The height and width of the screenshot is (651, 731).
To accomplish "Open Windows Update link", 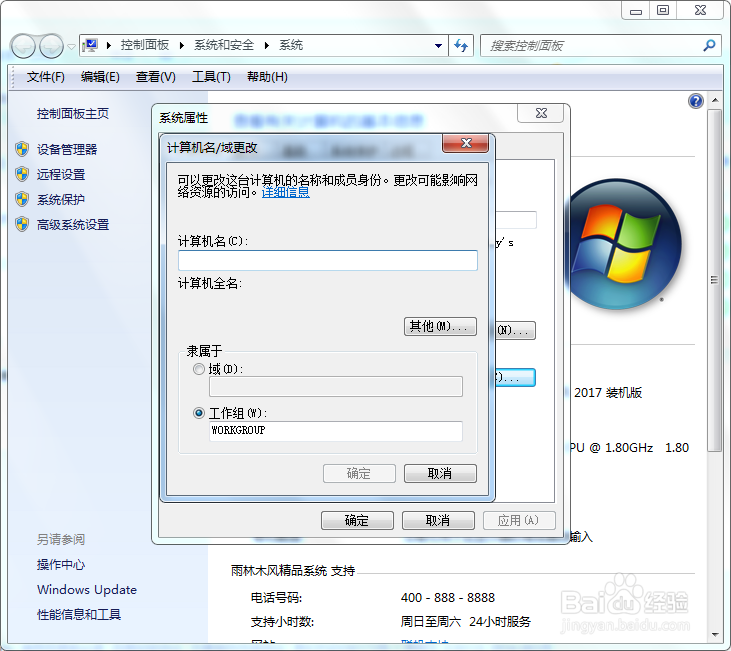I will (87, 590).
